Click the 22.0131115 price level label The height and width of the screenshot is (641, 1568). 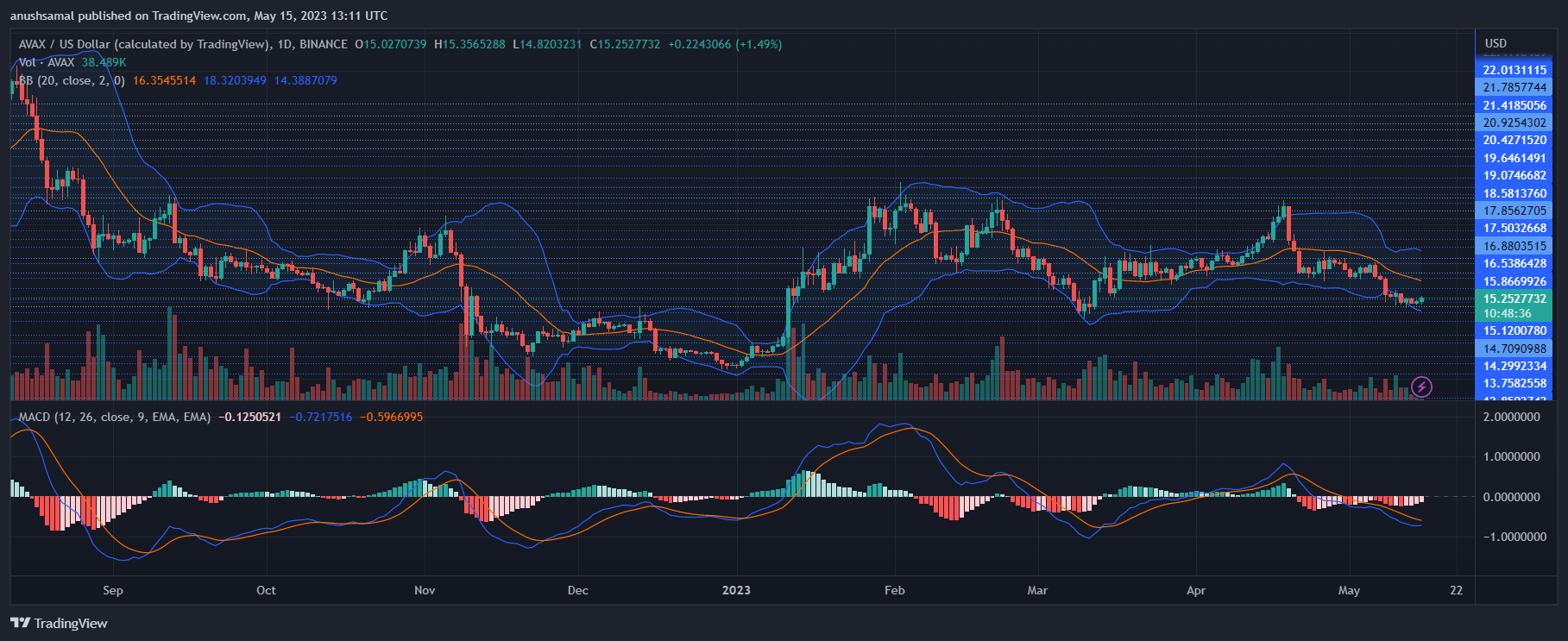(x=1514, y=70)
